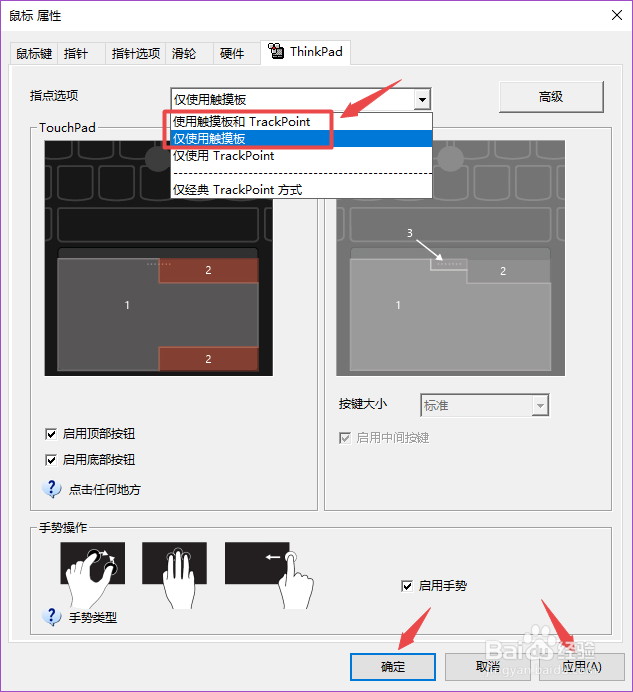This screenshot has width=633, height=692.
Task: Click the ThinkPad tab icon
Action: pos(276,51)
